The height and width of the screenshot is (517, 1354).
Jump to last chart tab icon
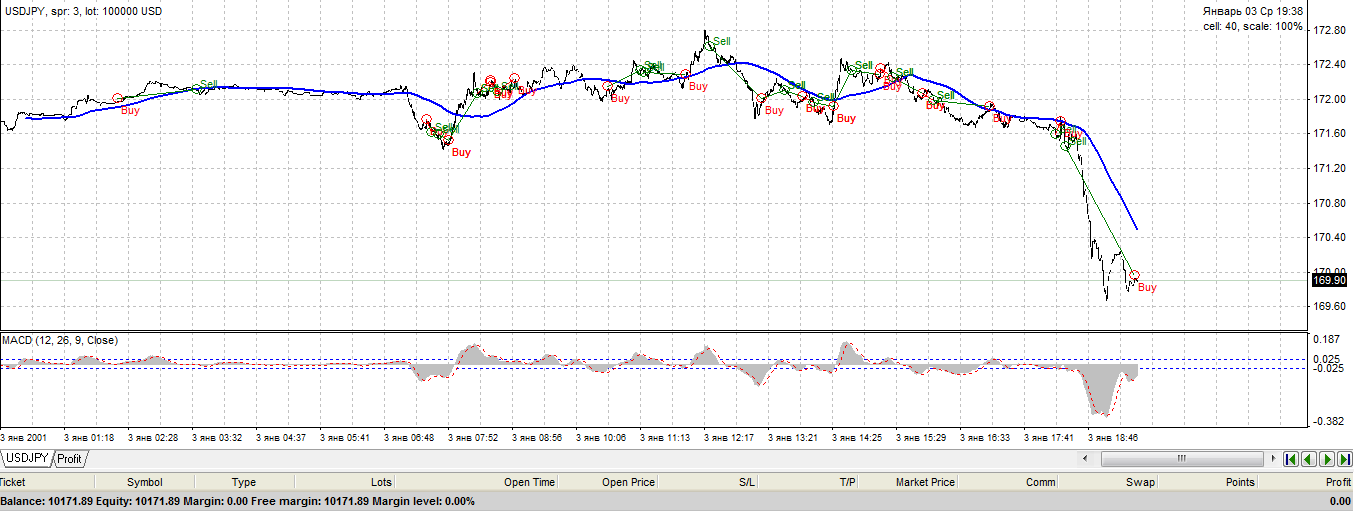1344,459
